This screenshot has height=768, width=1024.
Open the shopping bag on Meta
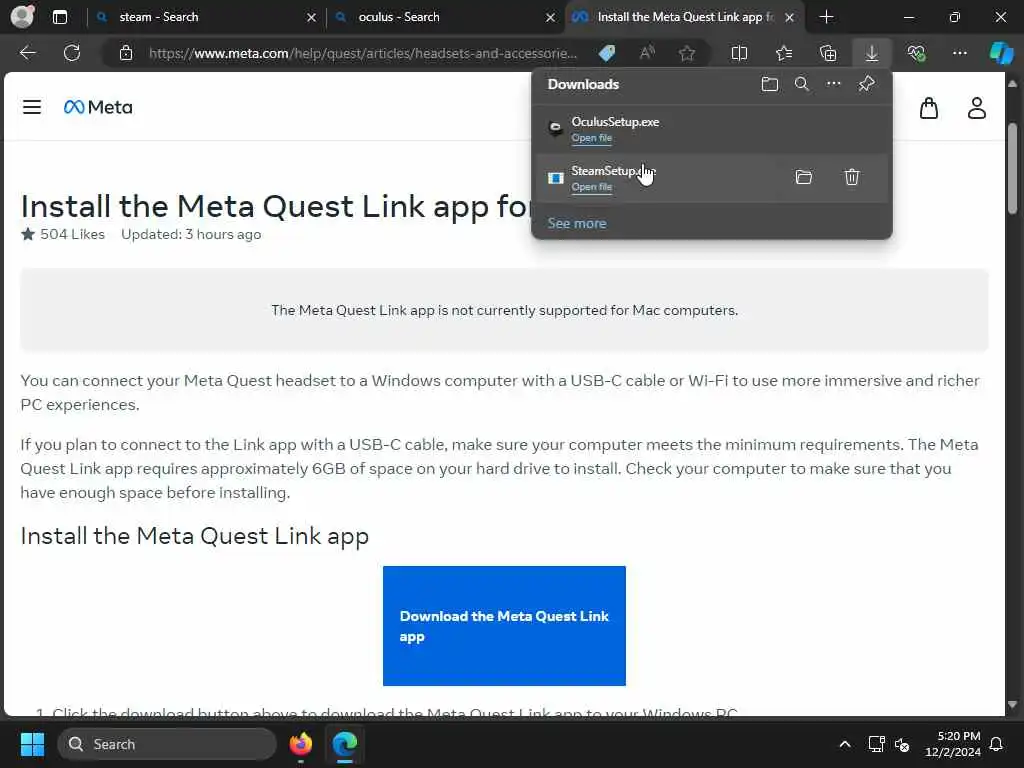(929, 108)
